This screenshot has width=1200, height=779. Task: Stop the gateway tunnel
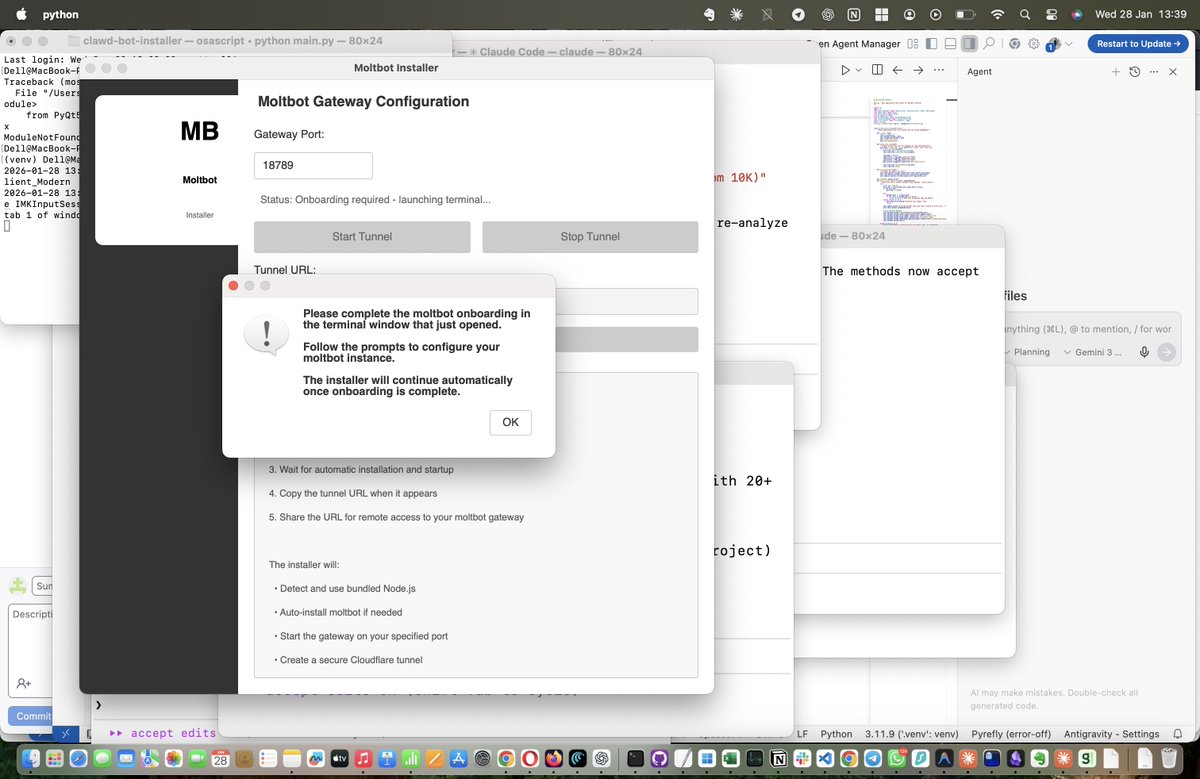tap(590, 237)
